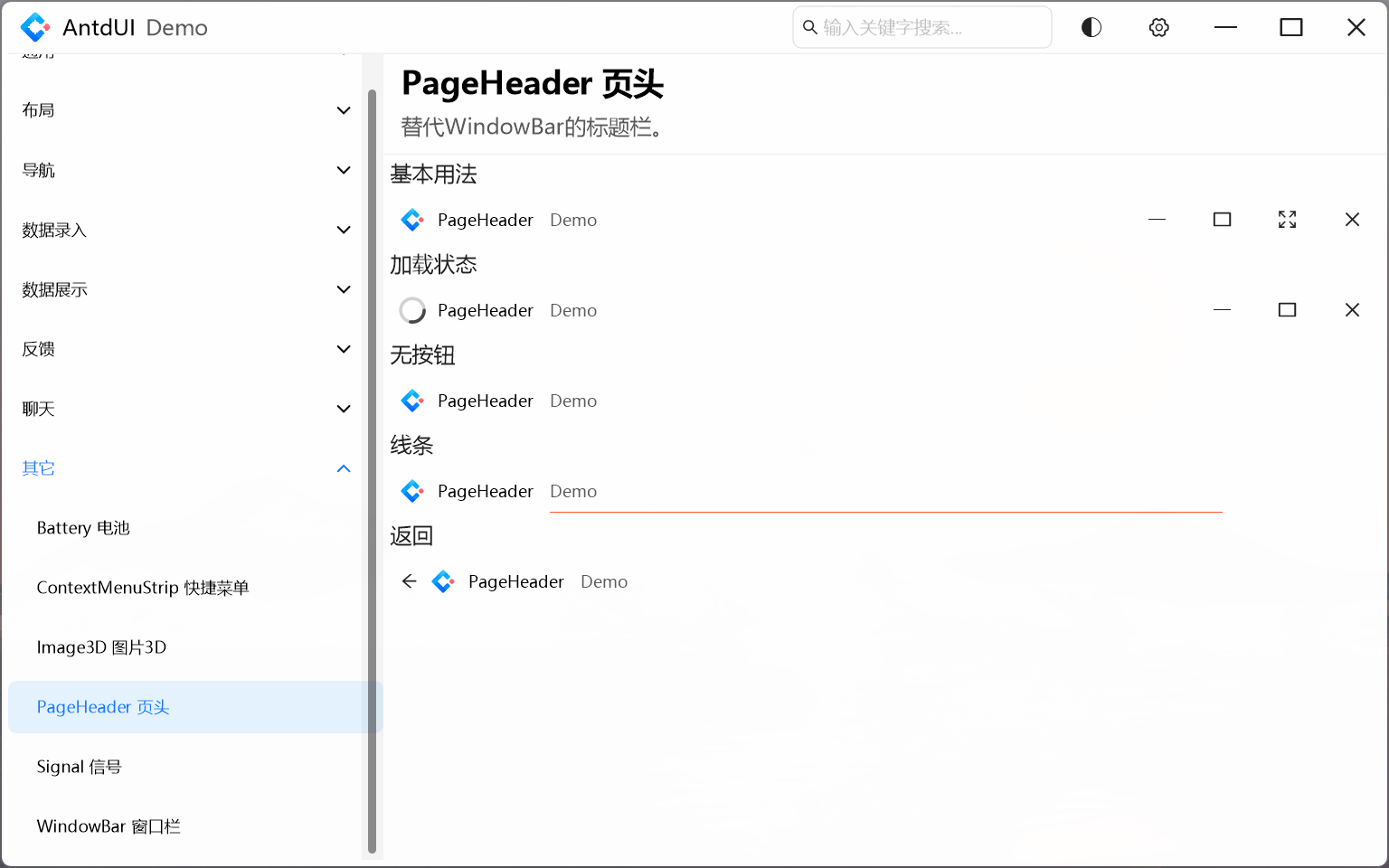Open ContextMenuStrip 快捷菜单 item
This screenshot has height=868, width=1389.
coord(143,588)
